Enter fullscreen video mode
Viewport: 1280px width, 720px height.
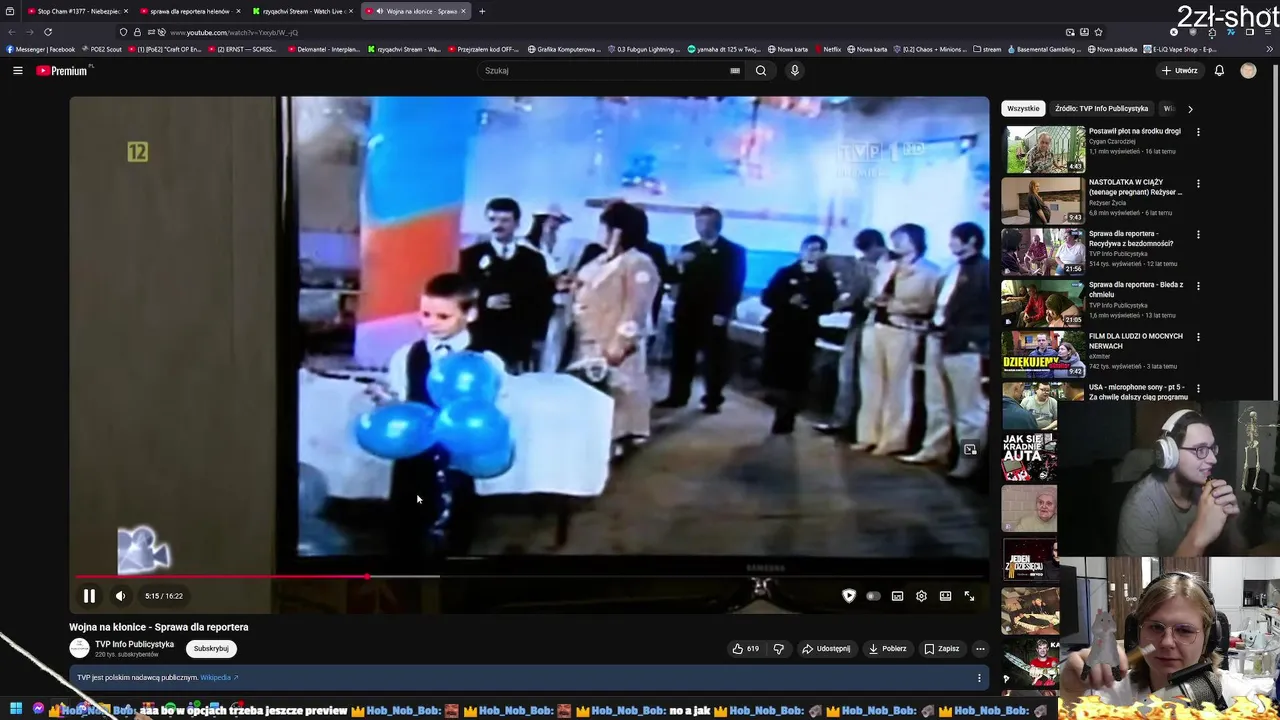tap(969, 596)
